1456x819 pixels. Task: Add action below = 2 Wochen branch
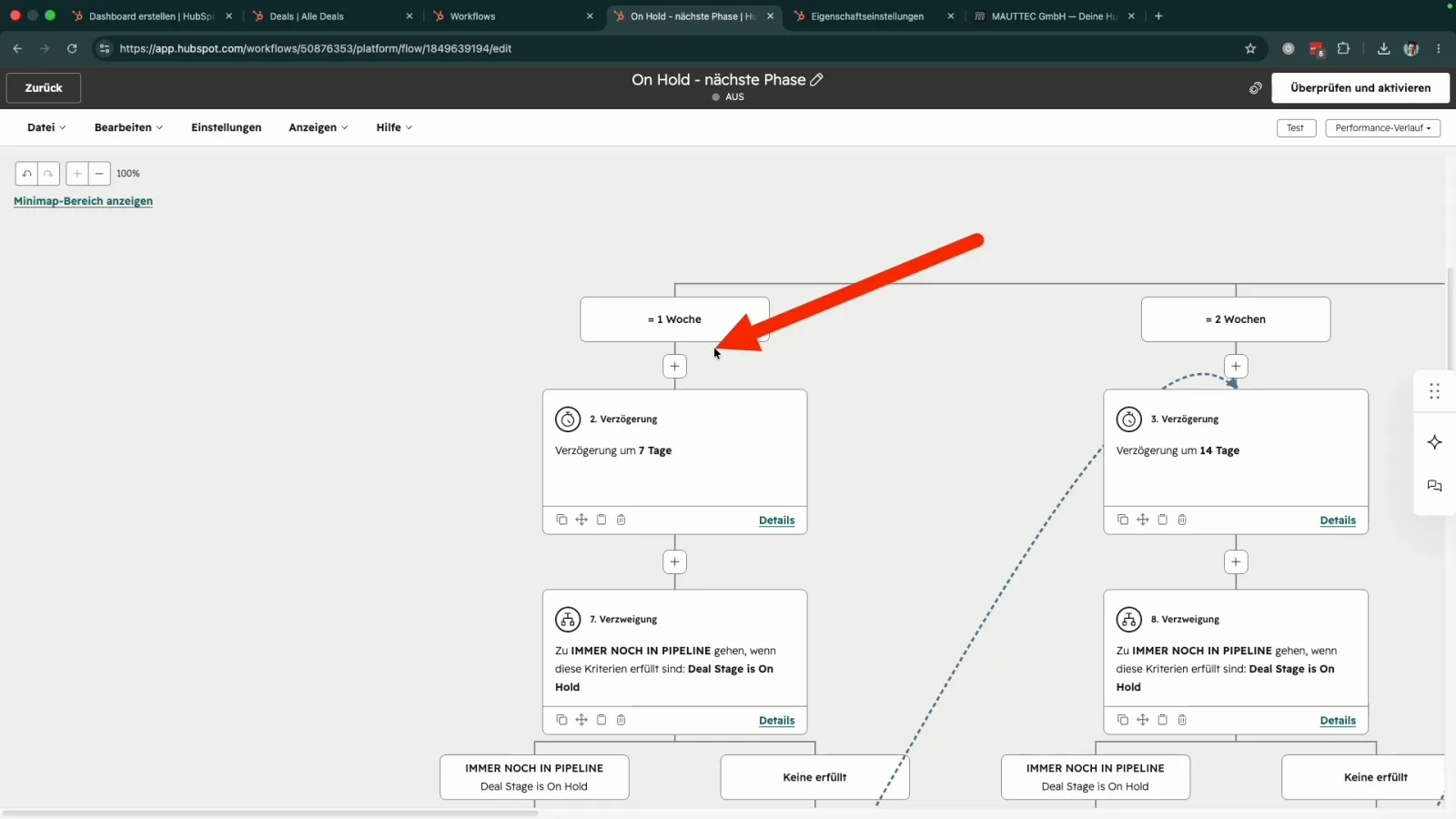(x=1236, y=366)
